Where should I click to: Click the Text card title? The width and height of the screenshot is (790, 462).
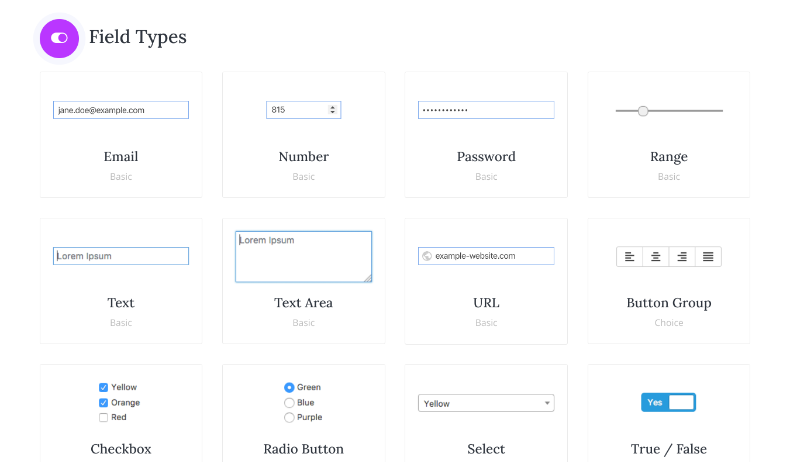[121, 303]
